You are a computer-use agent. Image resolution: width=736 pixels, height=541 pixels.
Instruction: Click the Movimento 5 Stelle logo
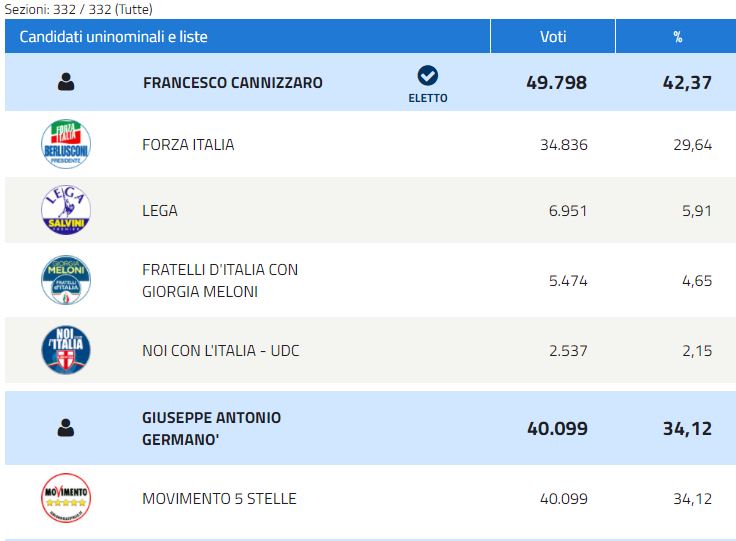(x=66, y=498)
